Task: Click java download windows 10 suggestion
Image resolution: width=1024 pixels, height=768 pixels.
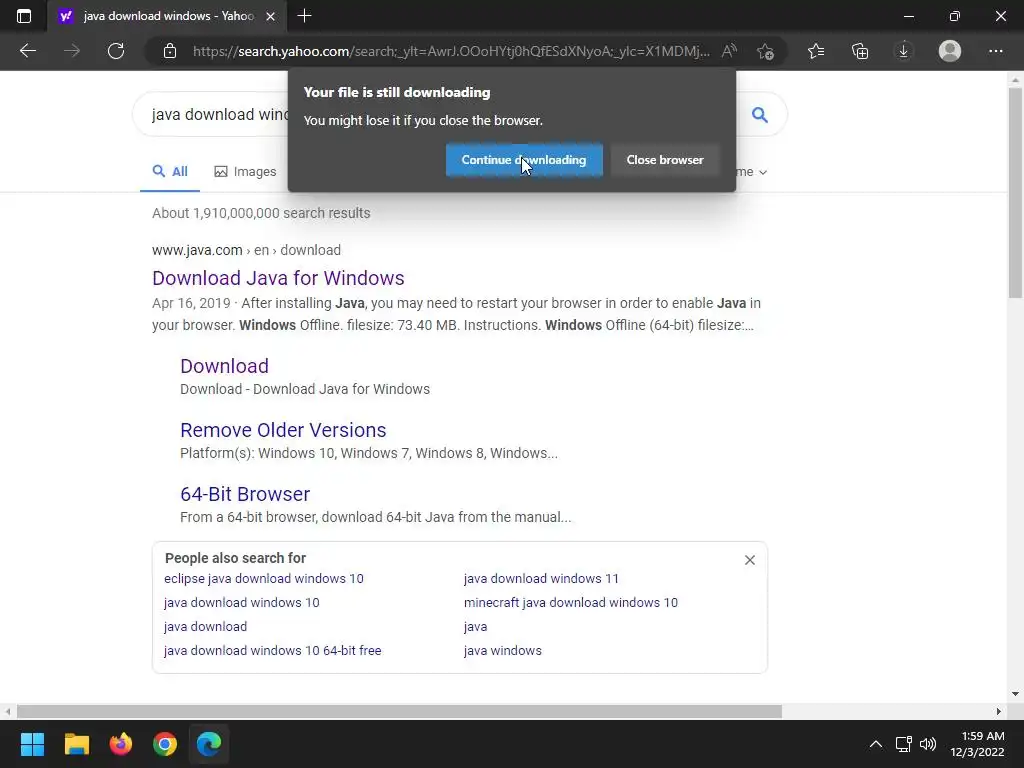Action: coord(242,603)
